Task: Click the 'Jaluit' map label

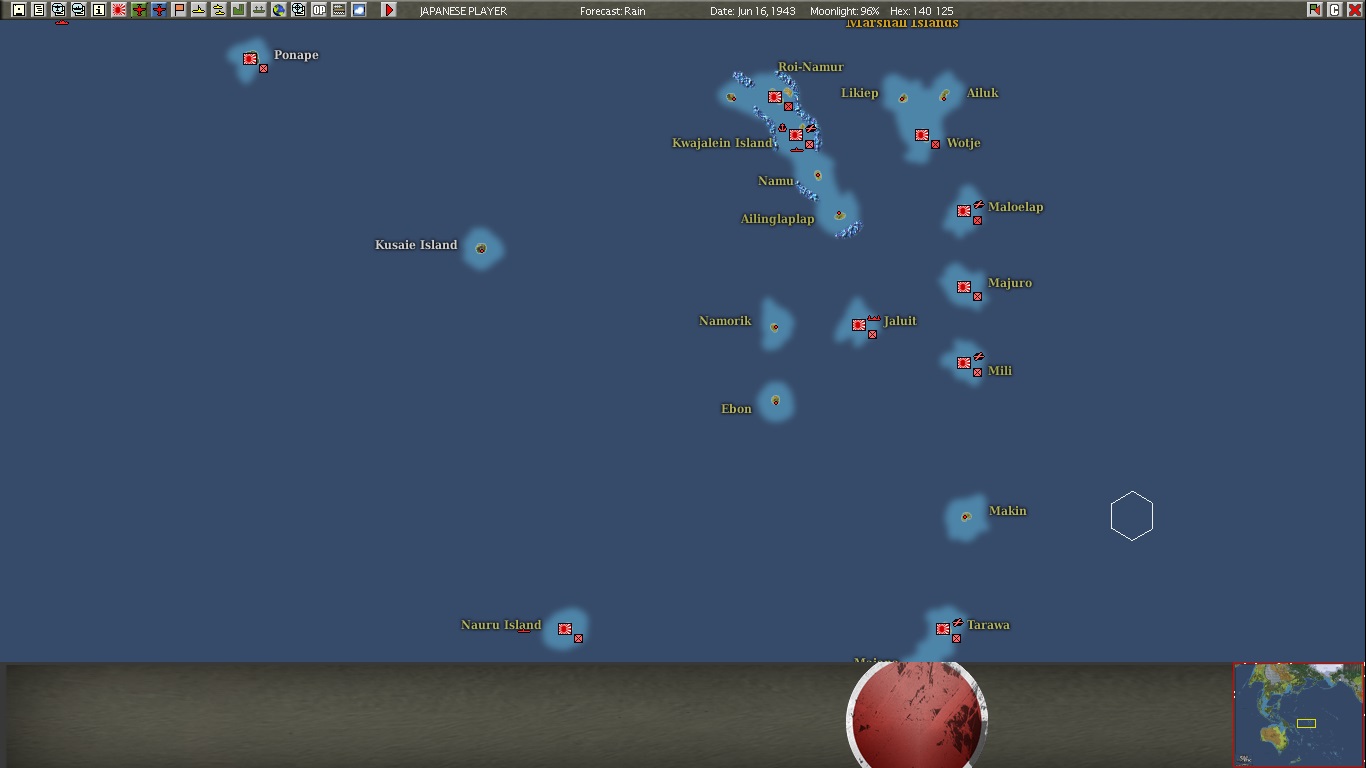Action: pos(900,321)
